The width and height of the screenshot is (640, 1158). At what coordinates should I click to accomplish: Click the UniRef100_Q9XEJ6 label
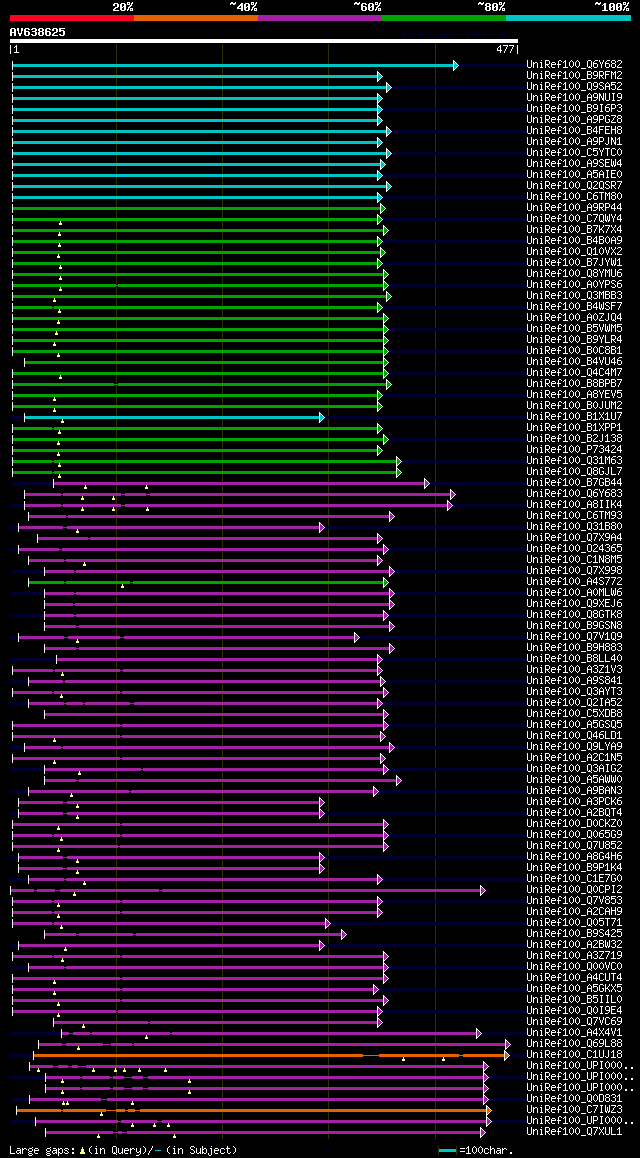pyautogui.click(x=574, y=604)
